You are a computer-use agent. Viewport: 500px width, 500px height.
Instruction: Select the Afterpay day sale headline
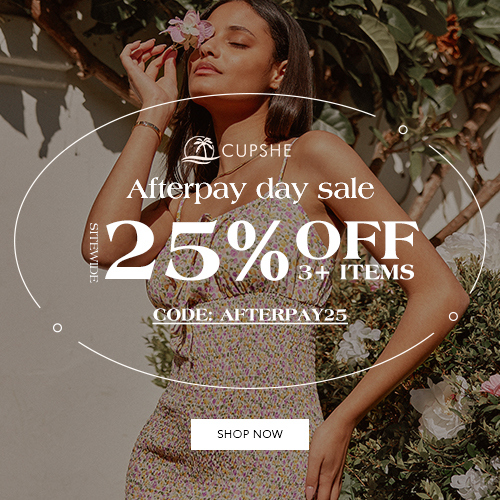pos(250,191)
